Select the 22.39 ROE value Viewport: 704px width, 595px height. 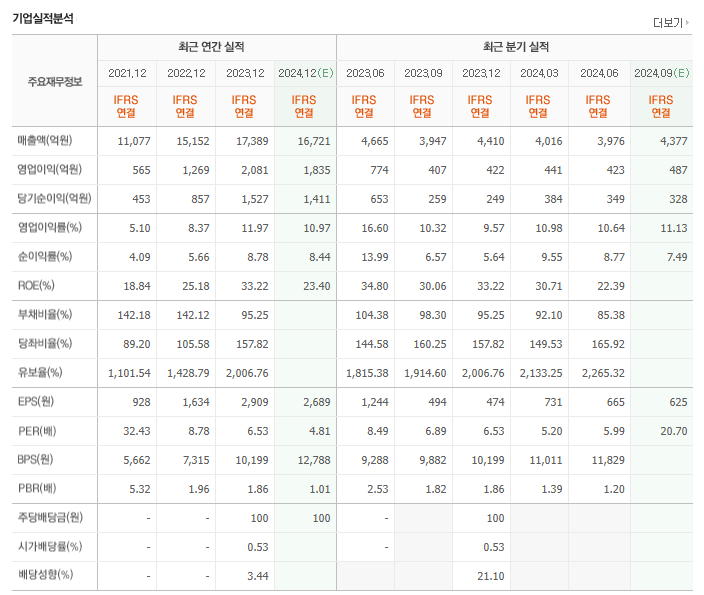[x=611, y=286]
